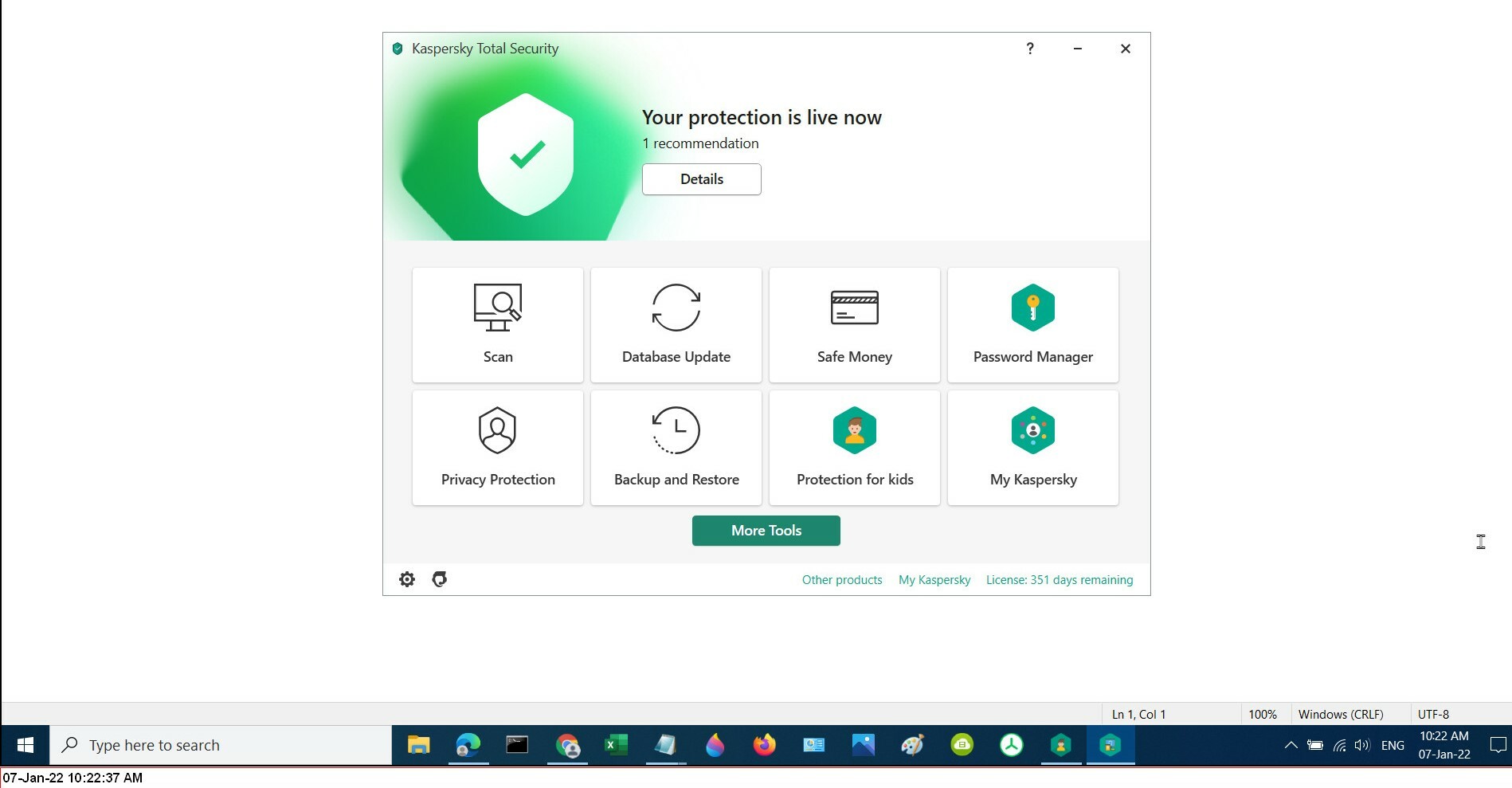Click the "1 recommendation" text
The image size is (1512, 788).
pyautogui.click(x=700, y=143)
